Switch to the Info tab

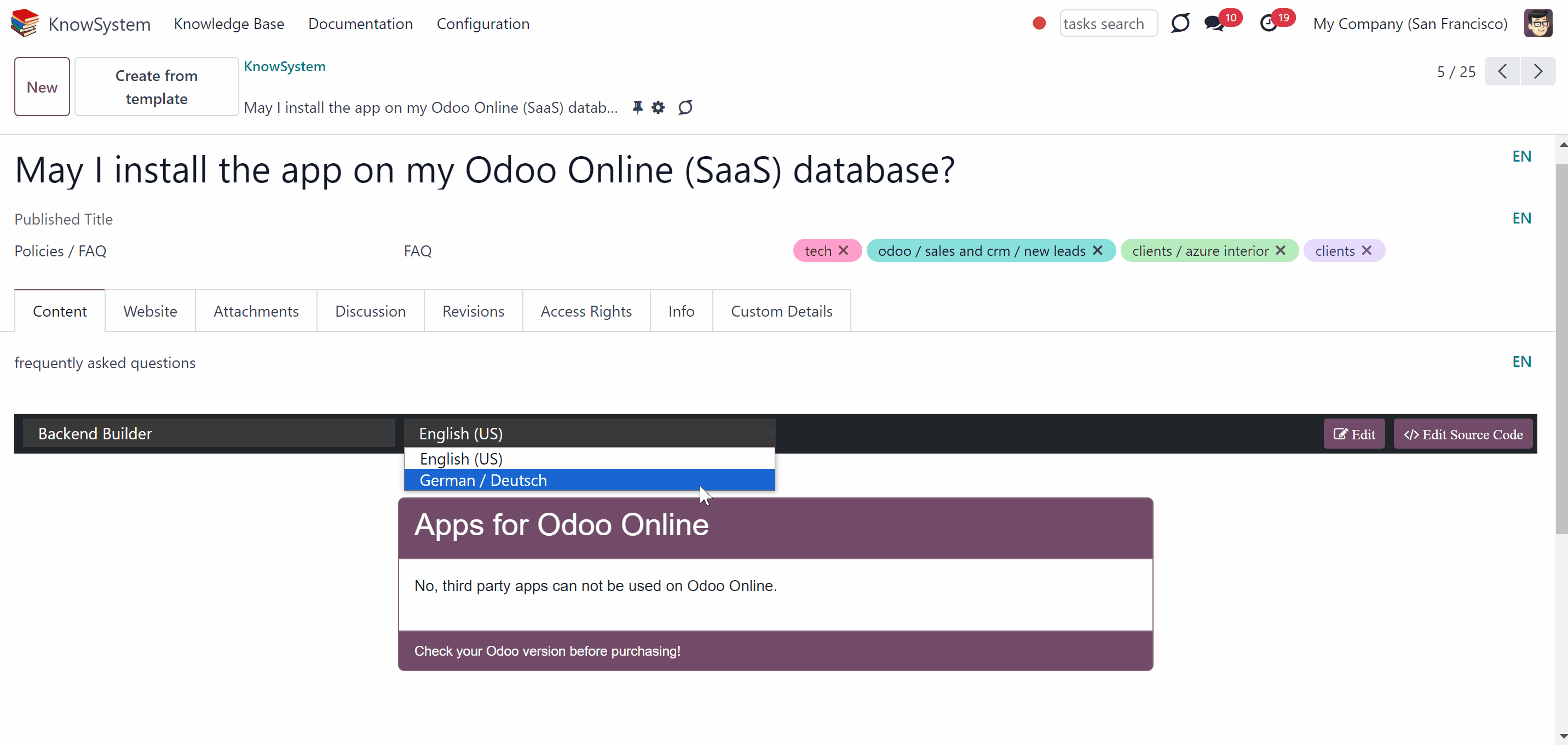681,311
